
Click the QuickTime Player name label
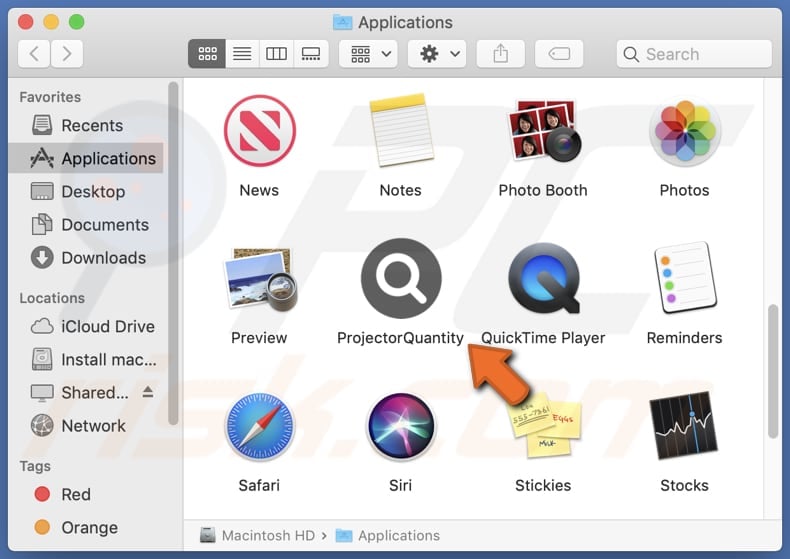click(x=543, y=338)
